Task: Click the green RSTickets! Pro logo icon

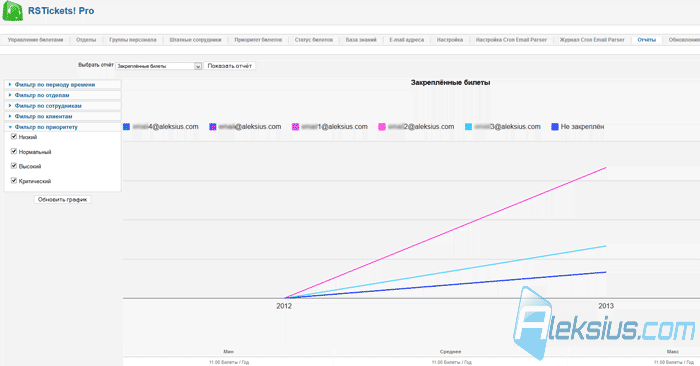Action: pyautogui.click(x=12, y=11)
